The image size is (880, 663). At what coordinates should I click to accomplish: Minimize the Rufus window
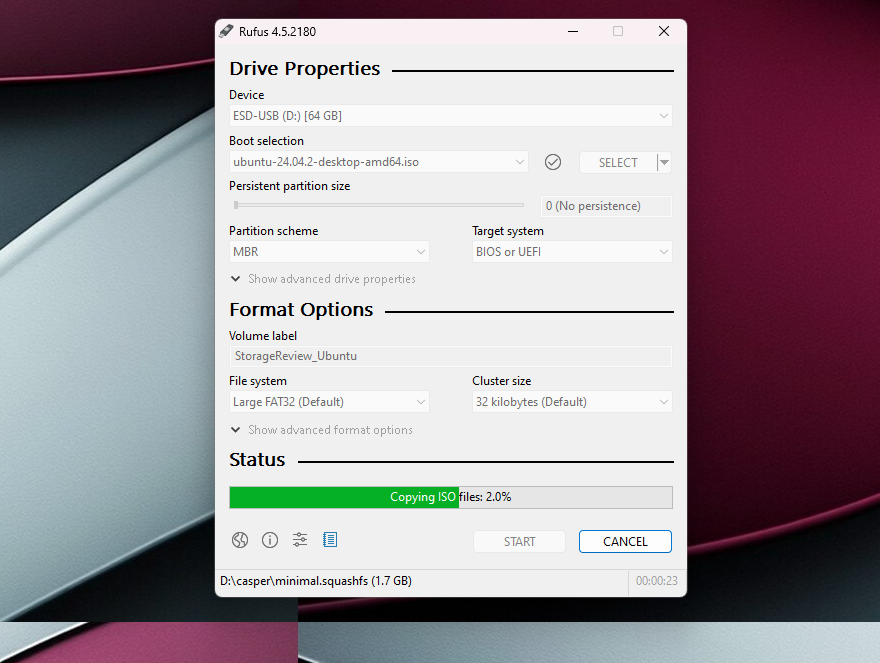coord(573,31)
